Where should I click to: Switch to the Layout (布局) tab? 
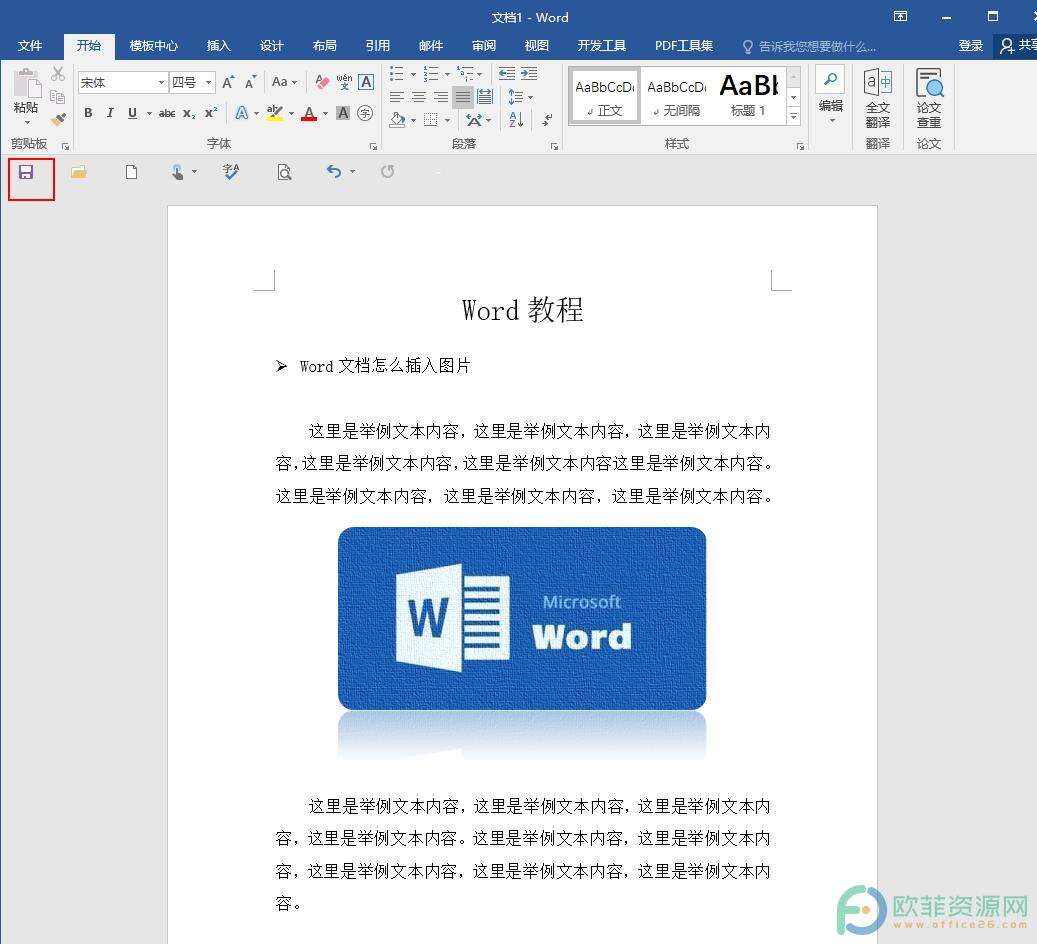click(324, 46)
